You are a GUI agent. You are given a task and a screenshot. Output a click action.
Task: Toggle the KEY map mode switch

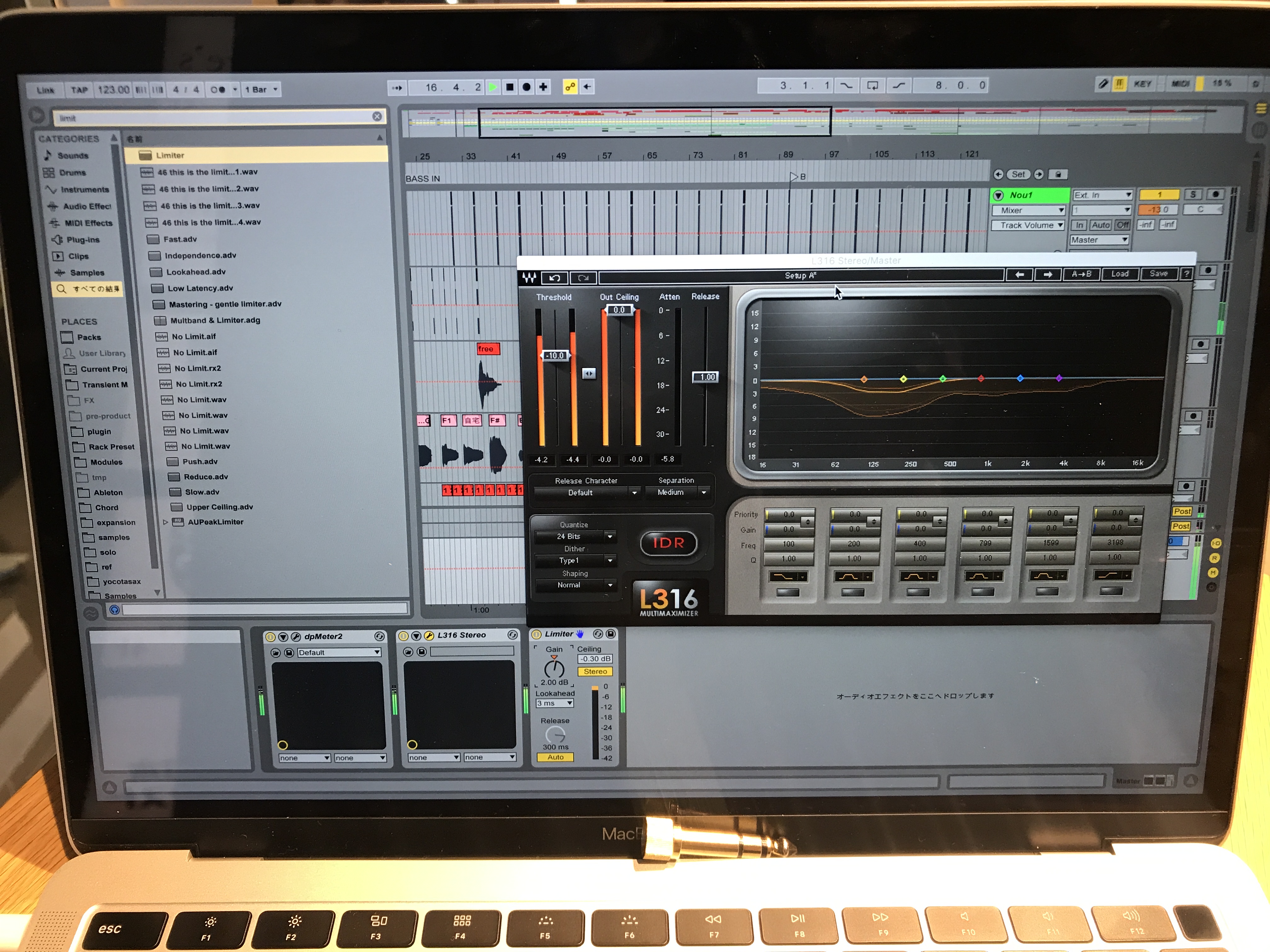(x=1142, y=84)
